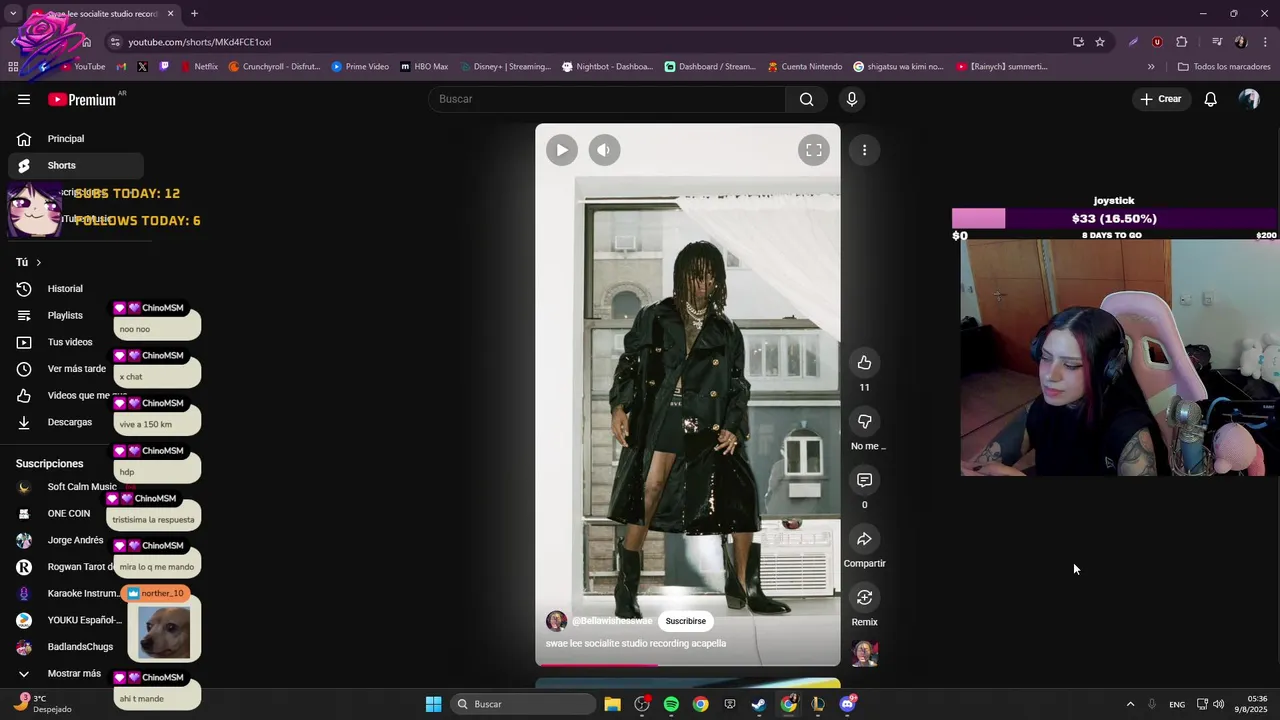Switch the ENG input language
Viewport: 1280px width, 720px height.
(1177, 704)
